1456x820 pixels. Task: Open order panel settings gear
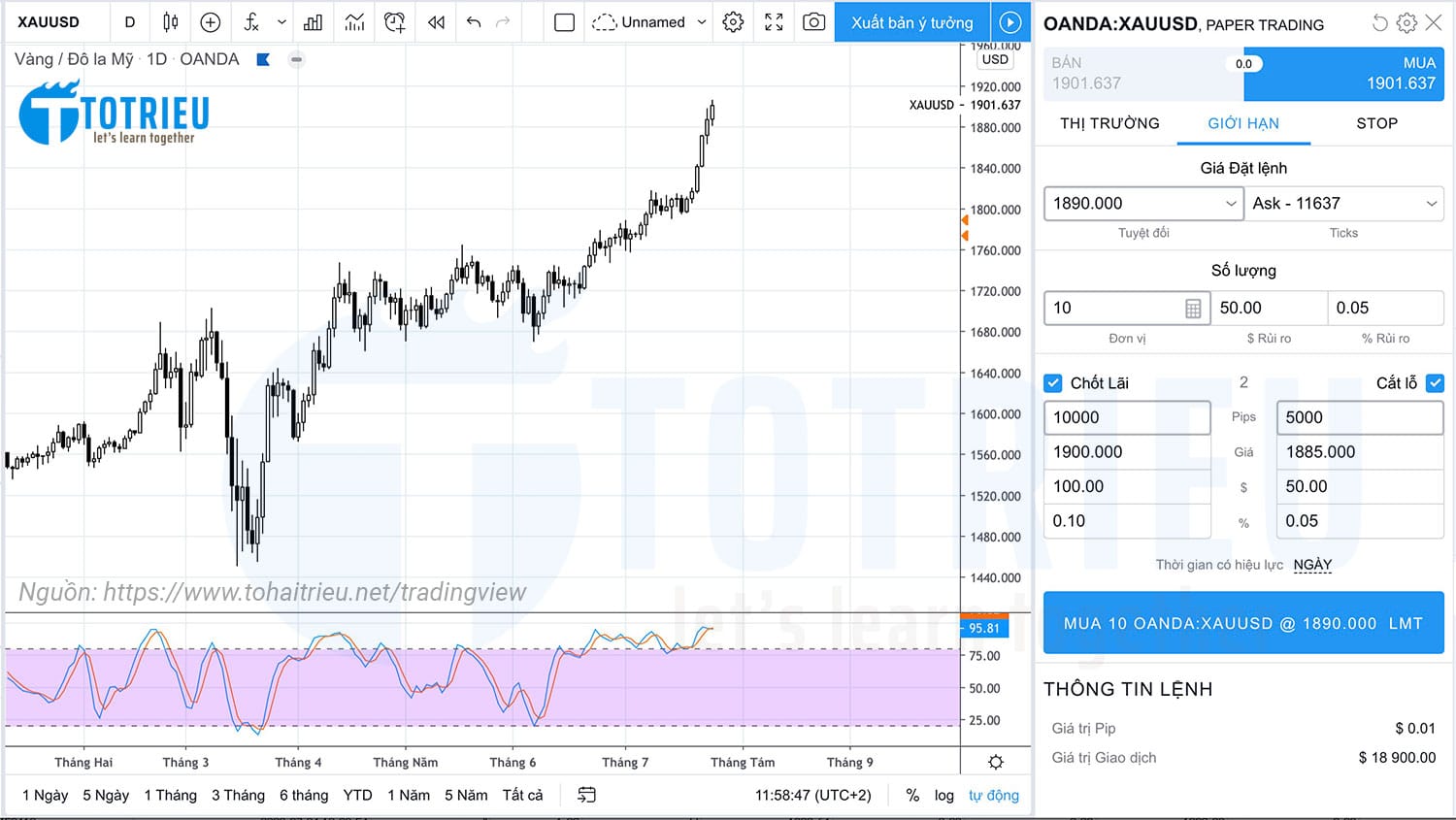click(1406, 22)
